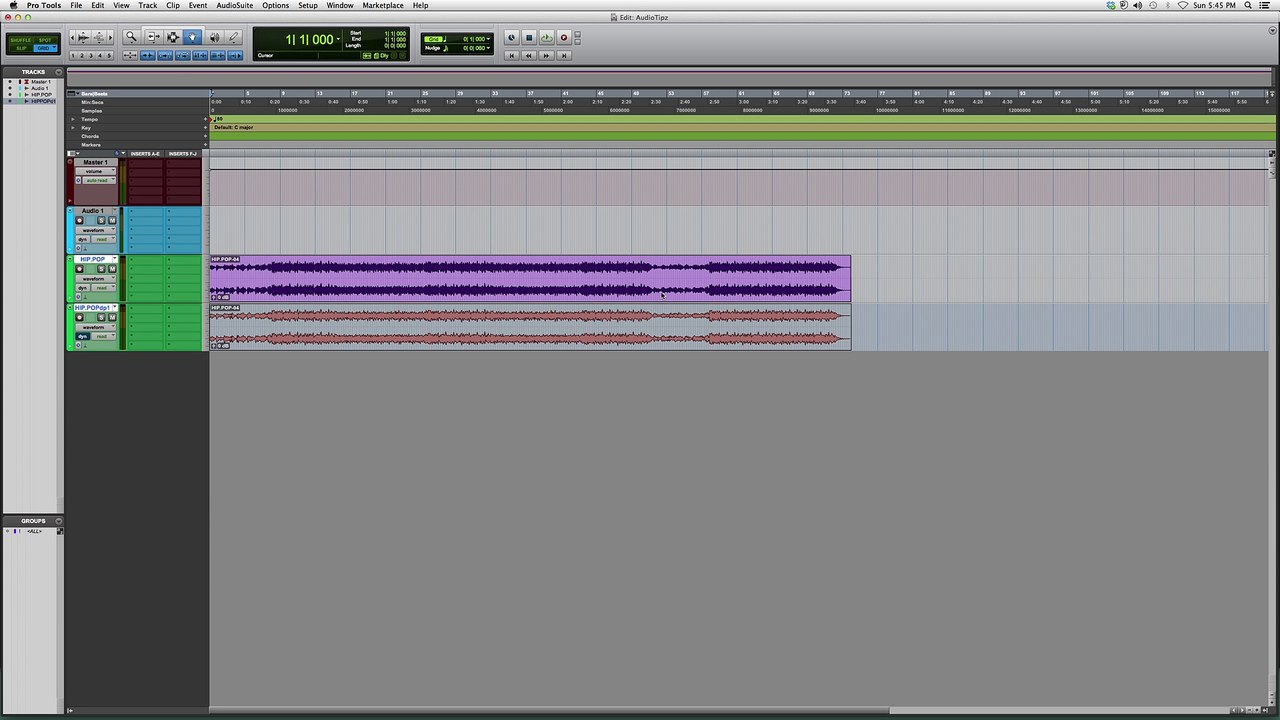Click the Play transport button
The width and height of the screenshot is (1280, 720).
click(546, 37)
